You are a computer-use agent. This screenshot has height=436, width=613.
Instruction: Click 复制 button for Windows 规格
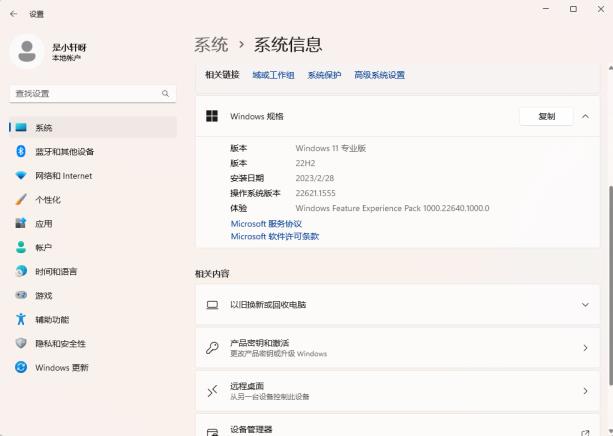coord(546,116)
